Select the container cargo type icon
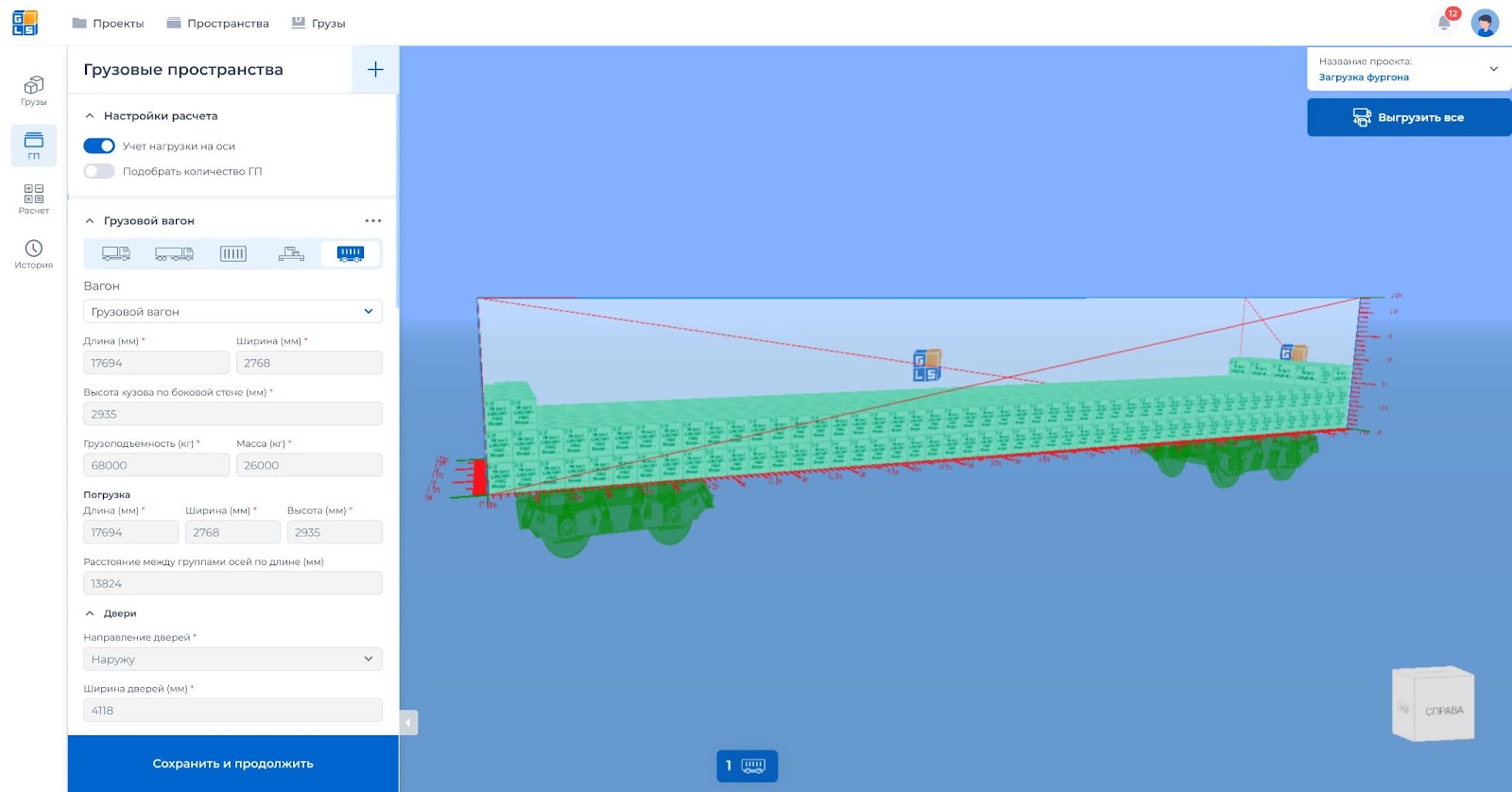 pyautogui.click(x=233, y=253)
